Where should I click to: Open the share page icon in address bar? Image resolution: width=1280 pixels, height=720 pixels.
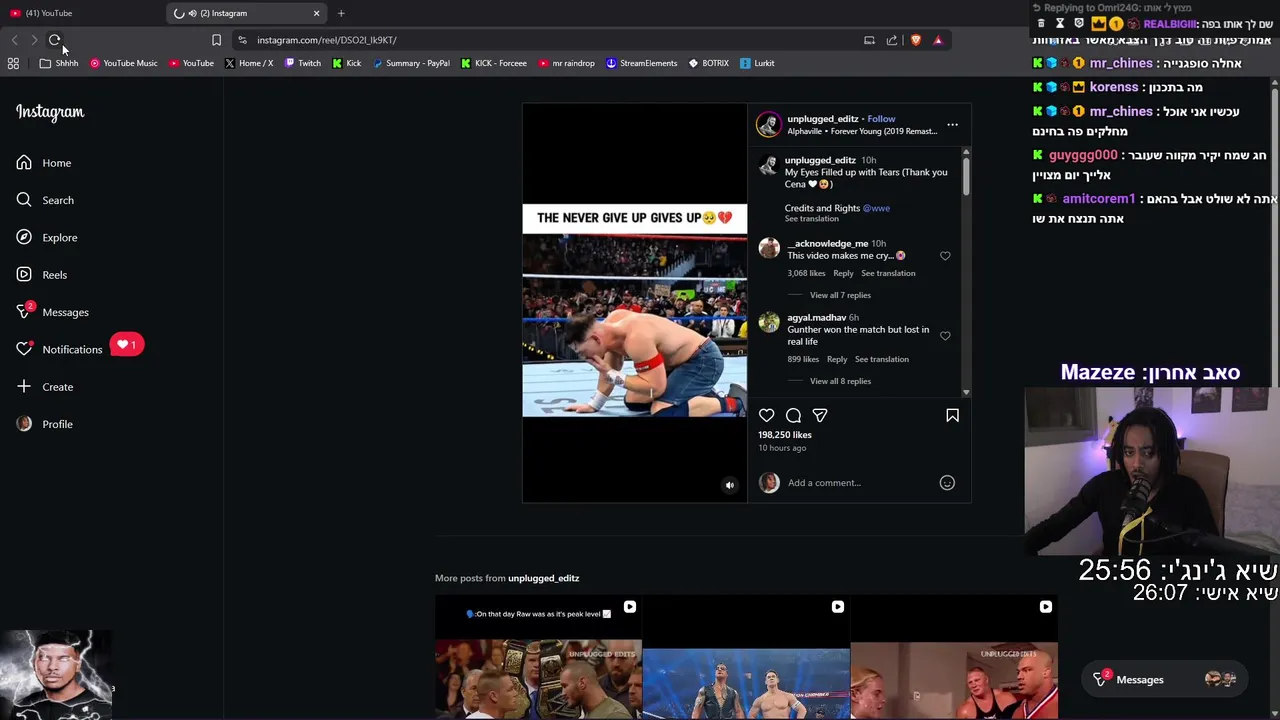point(892,40)
